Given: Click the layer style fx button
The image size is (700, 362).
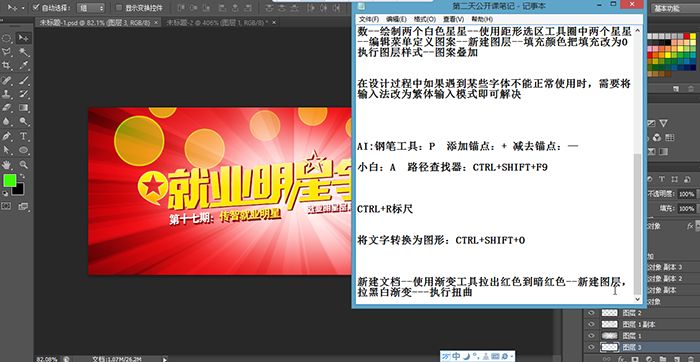Looking at the screenshot, I should pos(621,358).
